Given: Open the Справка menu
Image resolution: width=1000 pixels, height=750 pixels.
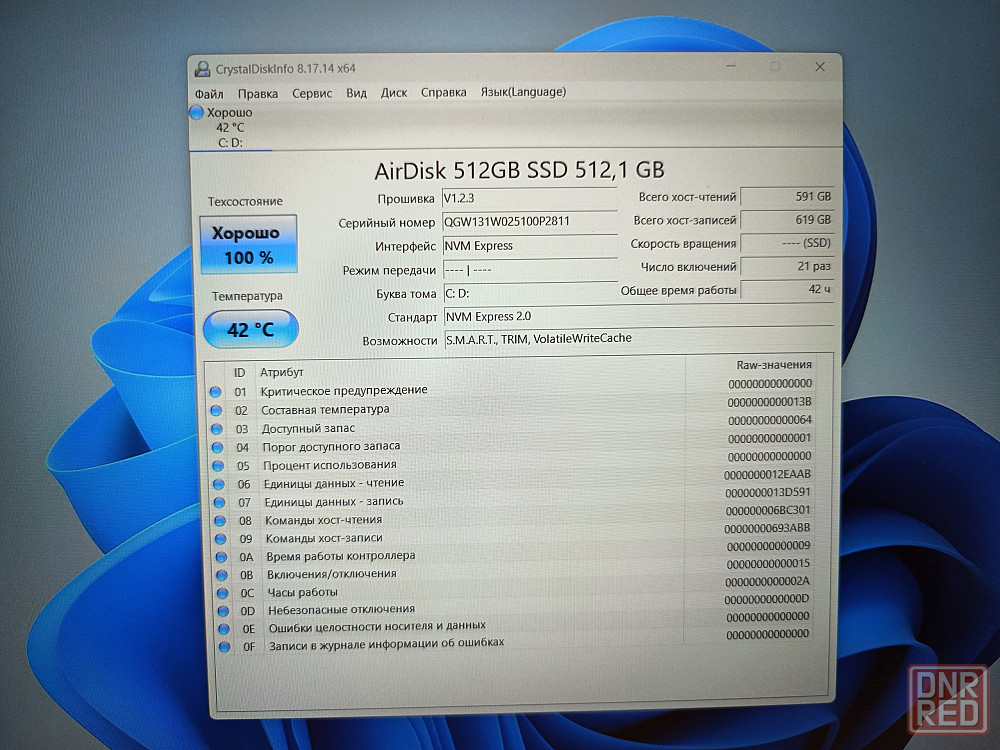Looking at the screenshot, I should 443,92.
